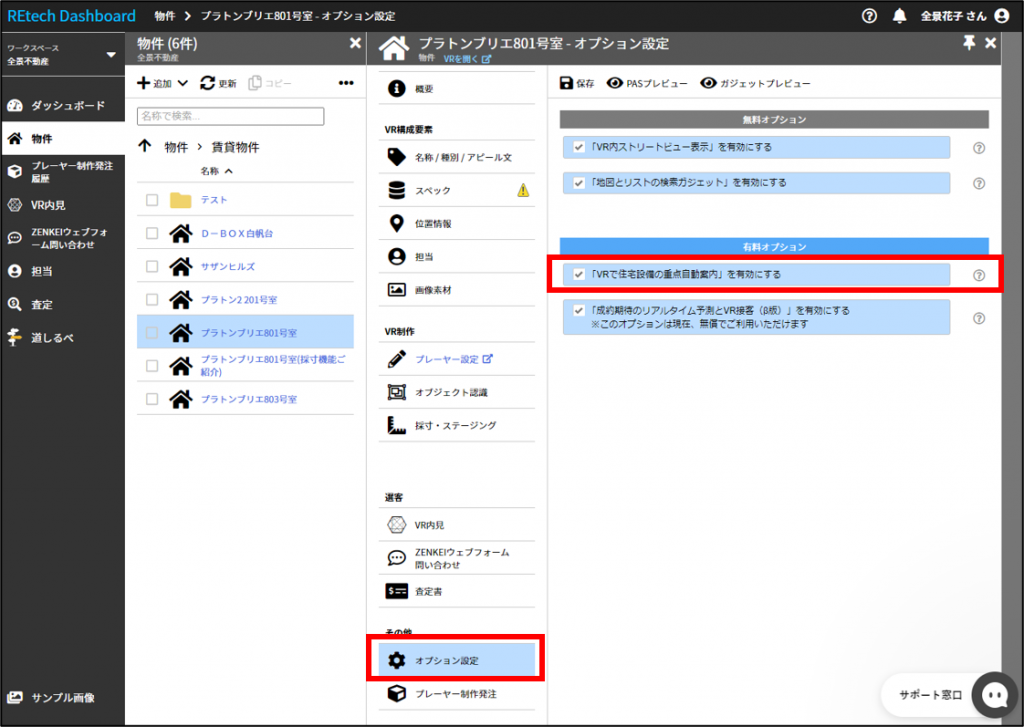Open the テスト folder icon

coord(180,200)
